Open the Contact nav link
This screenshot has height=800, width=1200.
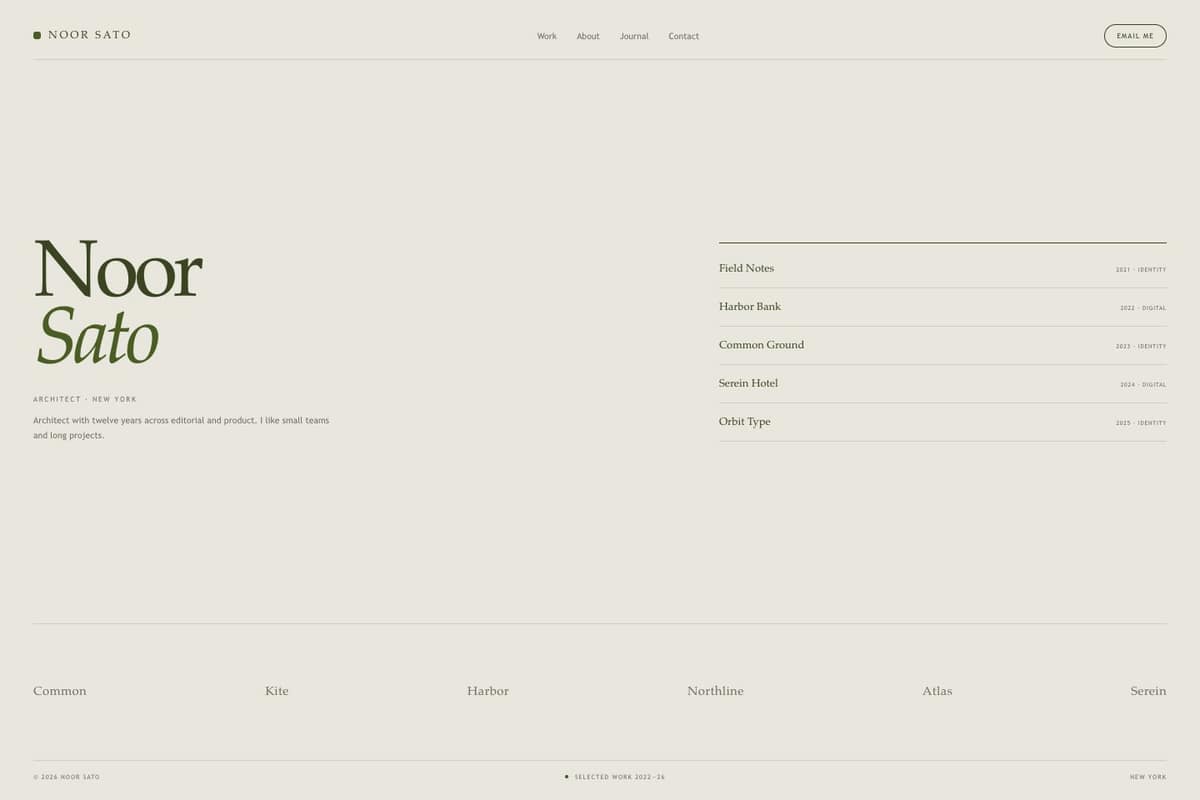tap(684, 36)
